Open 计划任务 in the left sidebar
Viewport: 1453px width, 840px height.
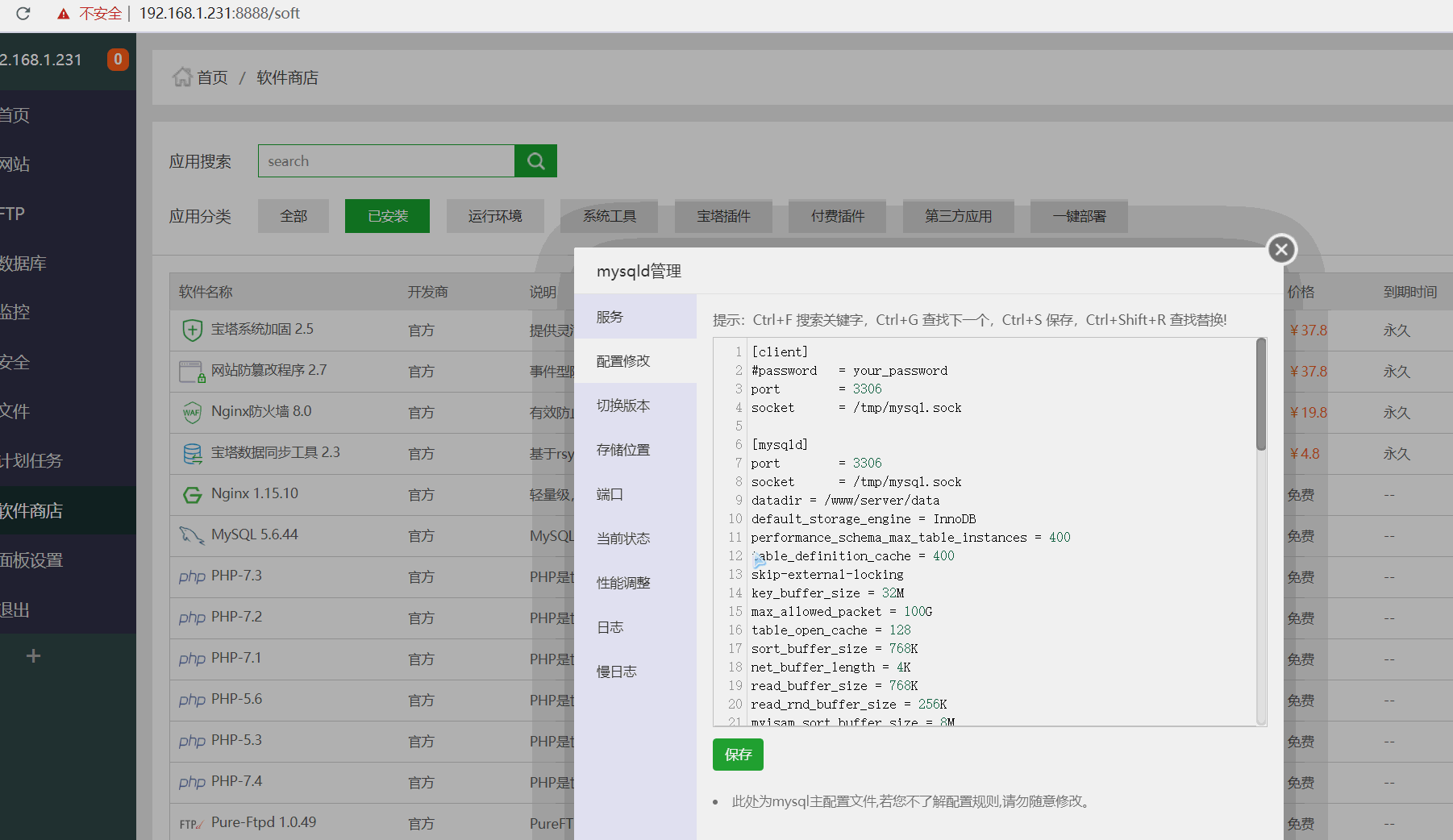[x=68, y=461]
